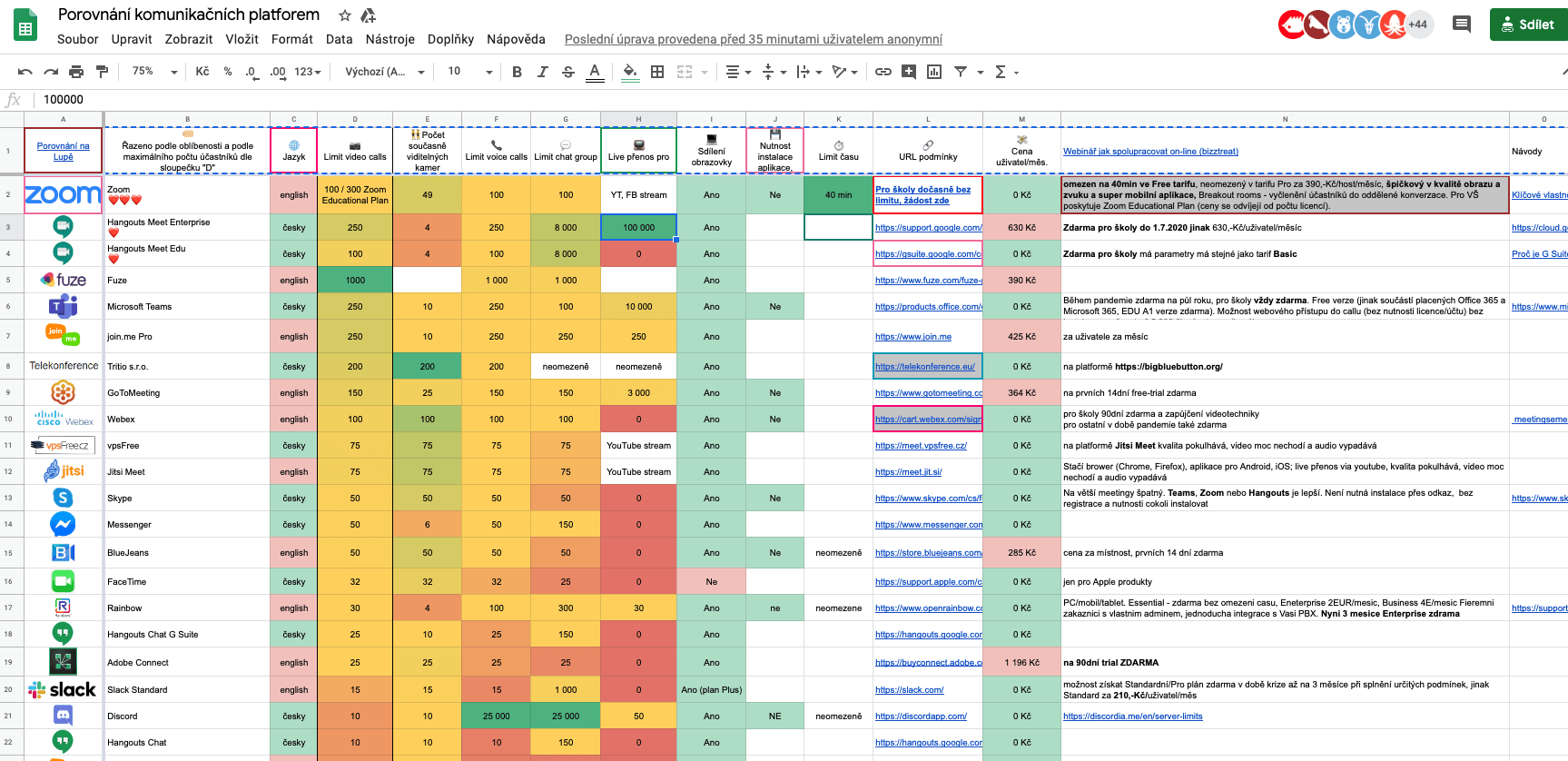The image size is (1568, 761).
Task: Apply strikethrough formatting
Action: click(x=568, y=72)
